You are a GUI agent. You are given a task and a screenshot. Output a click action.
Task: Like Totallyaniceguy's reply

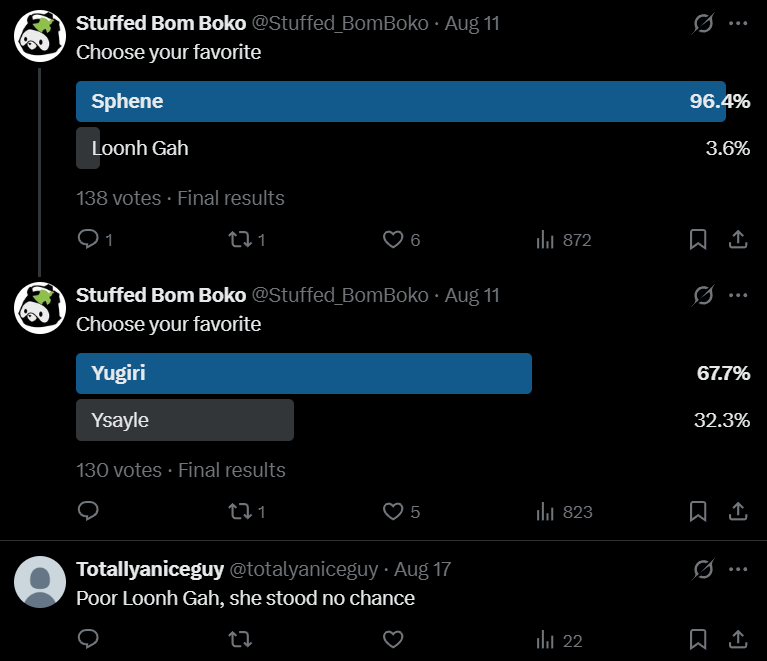coord(393,640)
